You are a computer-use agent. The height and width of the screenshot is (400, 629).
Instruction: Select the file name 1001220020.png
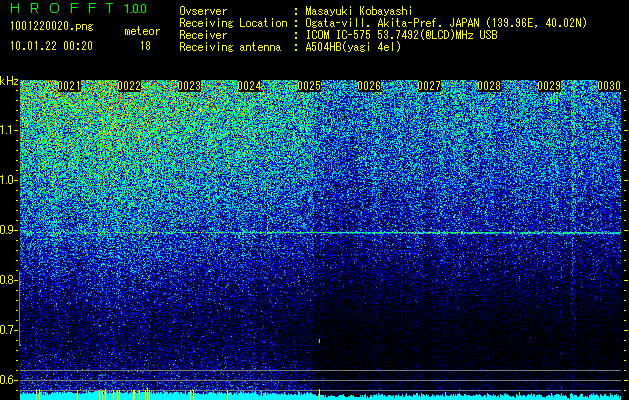point(51,26)
